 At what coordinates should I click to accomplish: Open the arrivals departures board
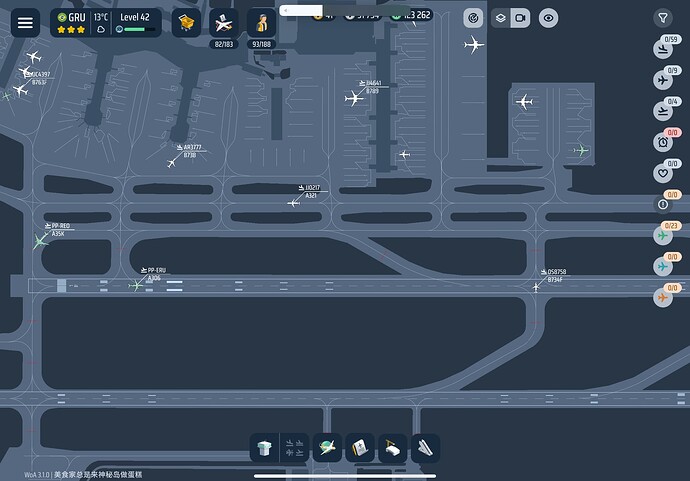(294, 448)
